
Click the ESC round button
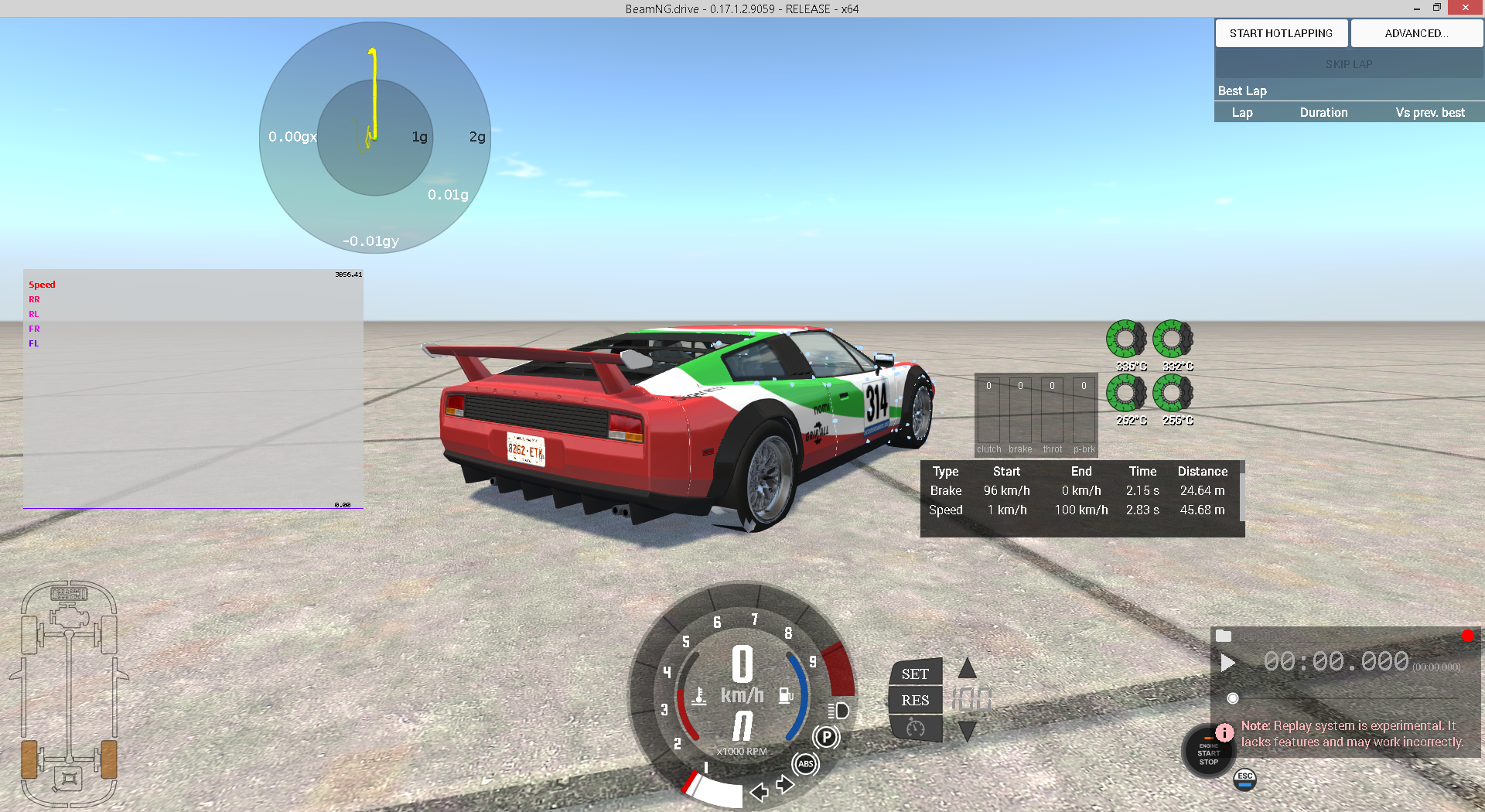coord(1244,780)
